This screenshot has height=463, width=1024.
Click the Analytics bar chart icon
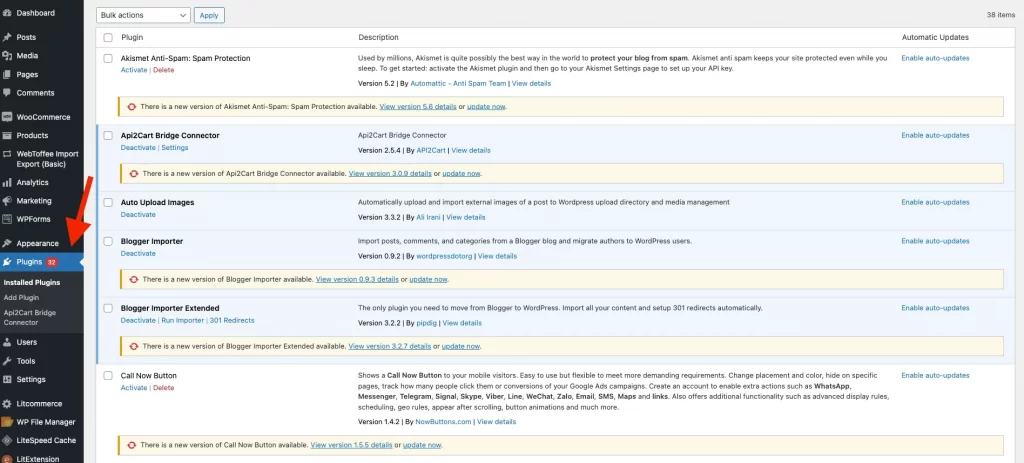[x=7, y=182]
